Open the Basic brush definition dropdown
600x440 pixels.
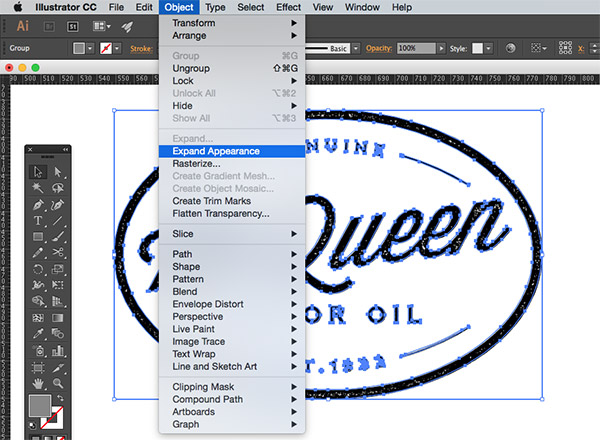356,49
